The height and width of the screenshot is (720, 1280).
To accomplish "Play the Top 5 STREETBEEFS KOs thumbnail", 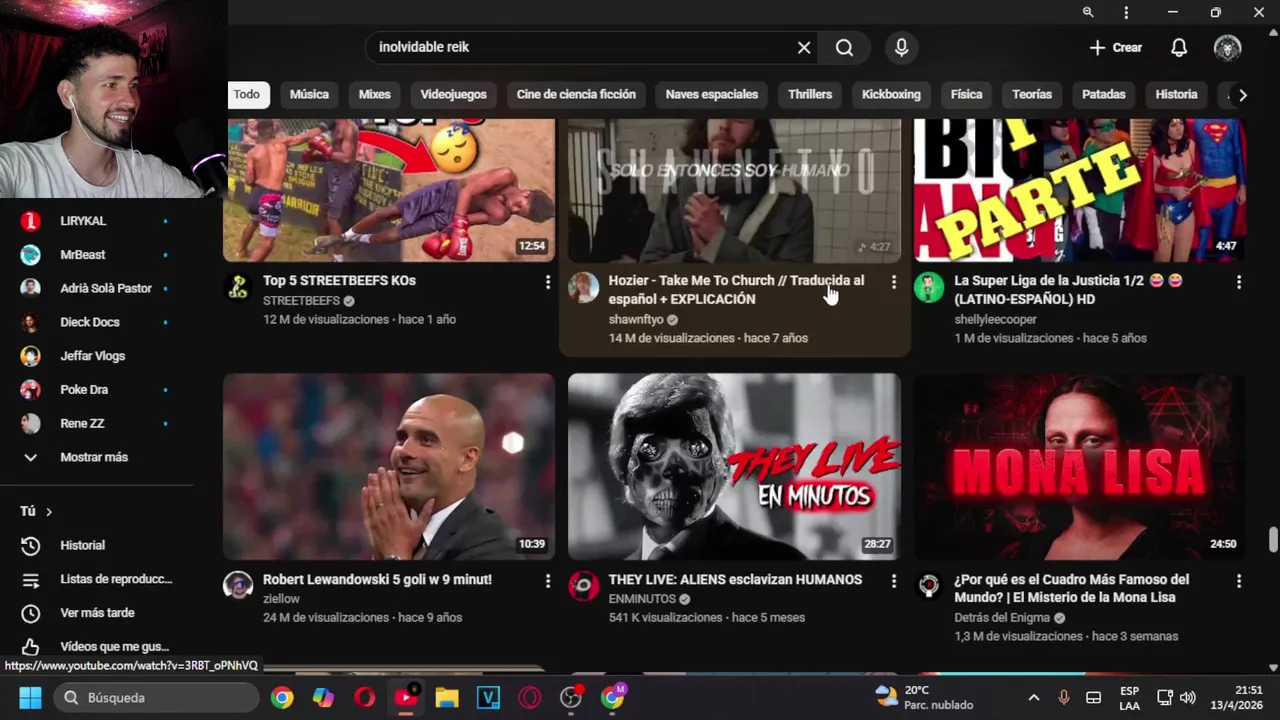I will click(389, 190).
